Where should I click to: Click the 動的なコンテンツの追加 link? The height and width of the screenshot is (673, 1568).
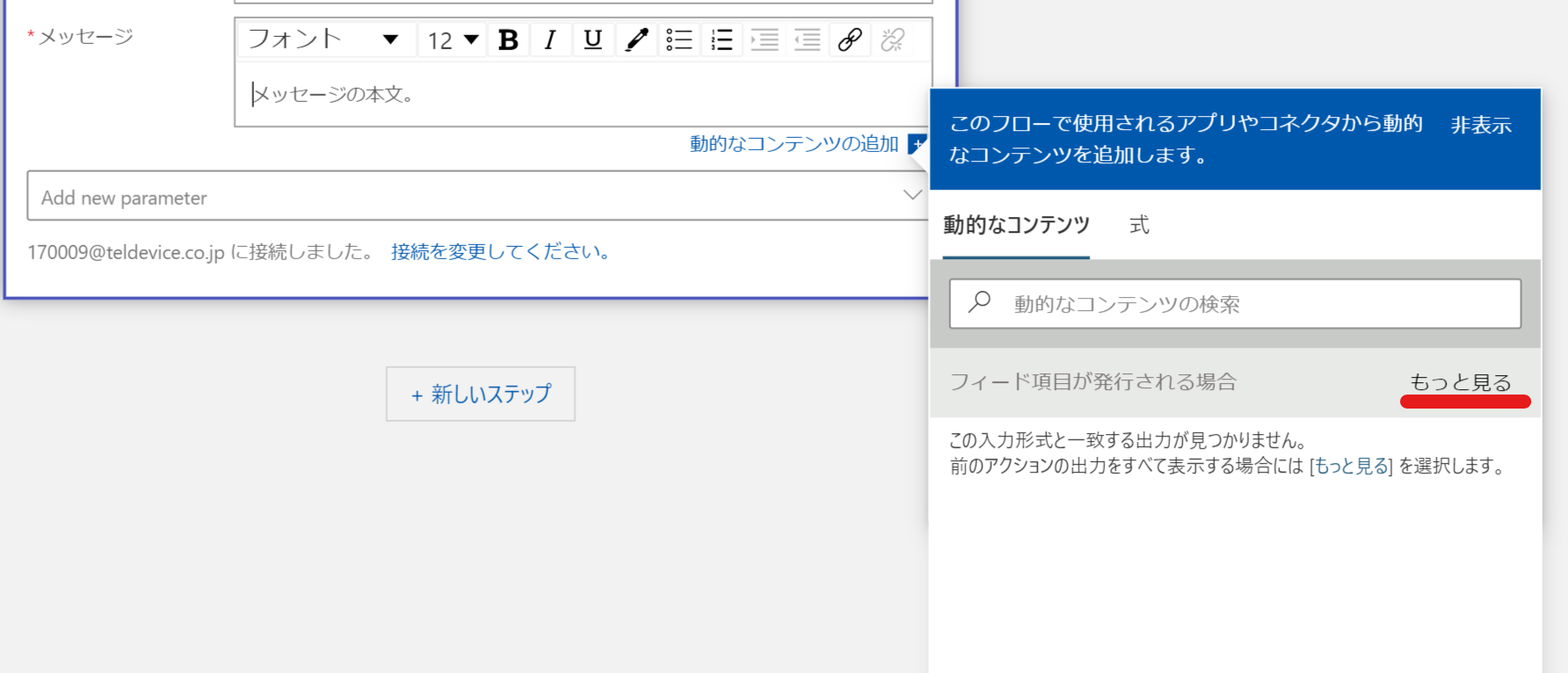[794, 143]
